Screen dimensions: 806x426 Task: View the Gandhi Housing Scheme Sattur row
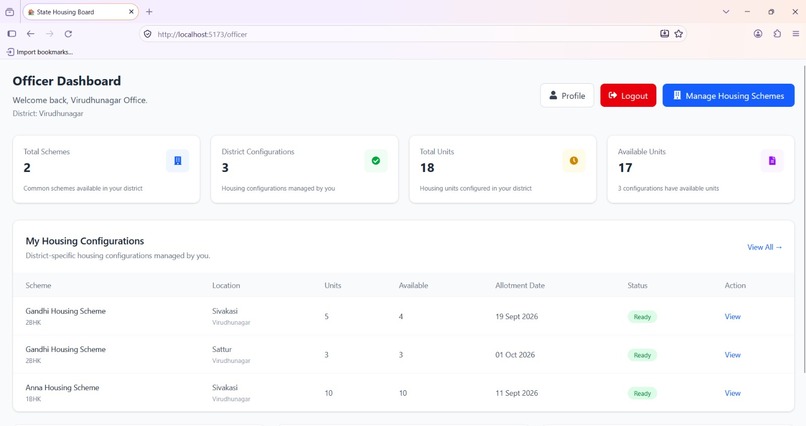tap(732, 355)
